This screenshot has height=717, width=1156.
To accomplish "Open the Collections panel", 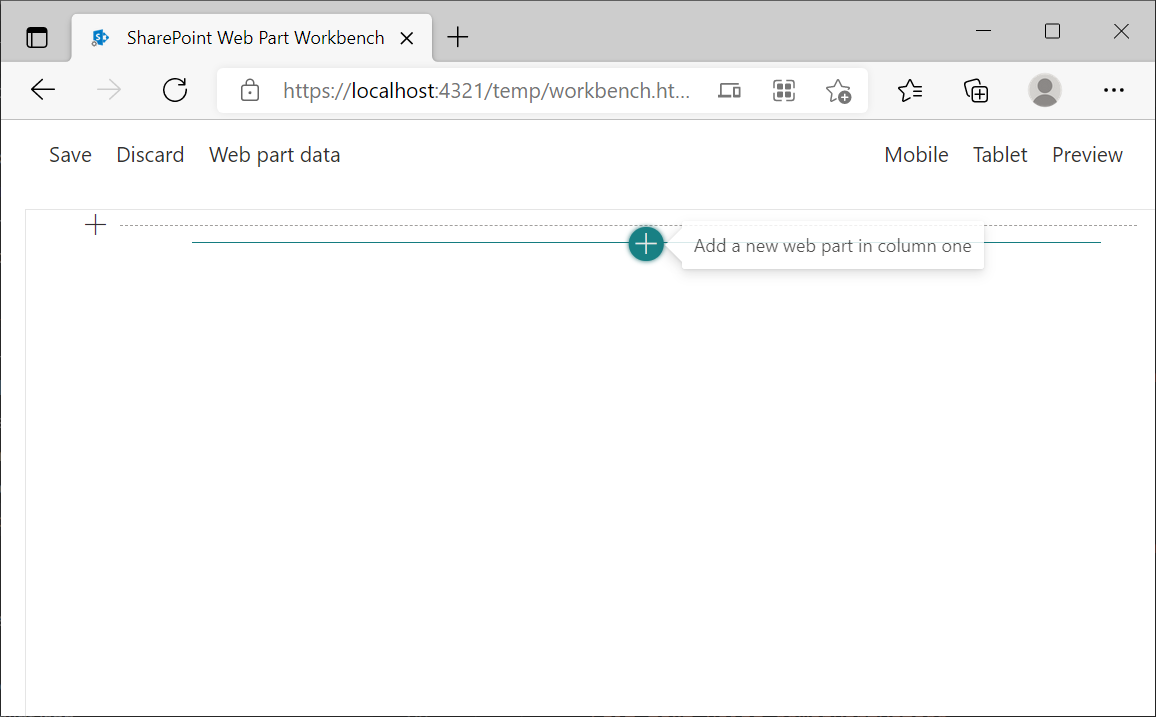I will pos(976,90).
